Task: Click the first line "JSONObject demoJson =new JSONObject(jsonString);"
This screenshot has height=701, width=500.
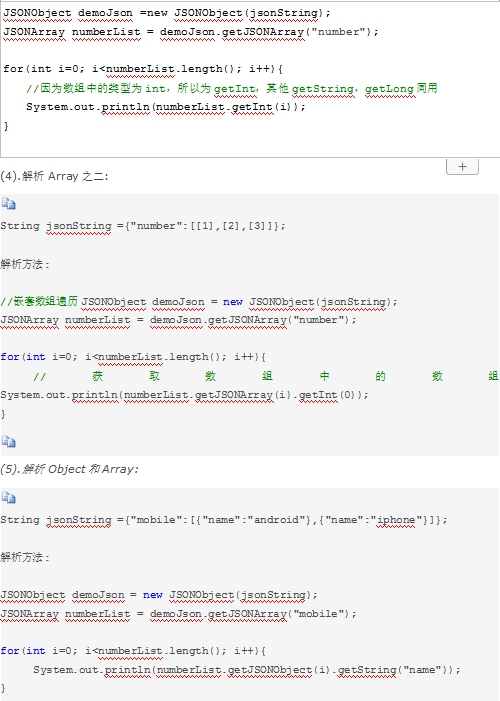Action: [166, 13]
